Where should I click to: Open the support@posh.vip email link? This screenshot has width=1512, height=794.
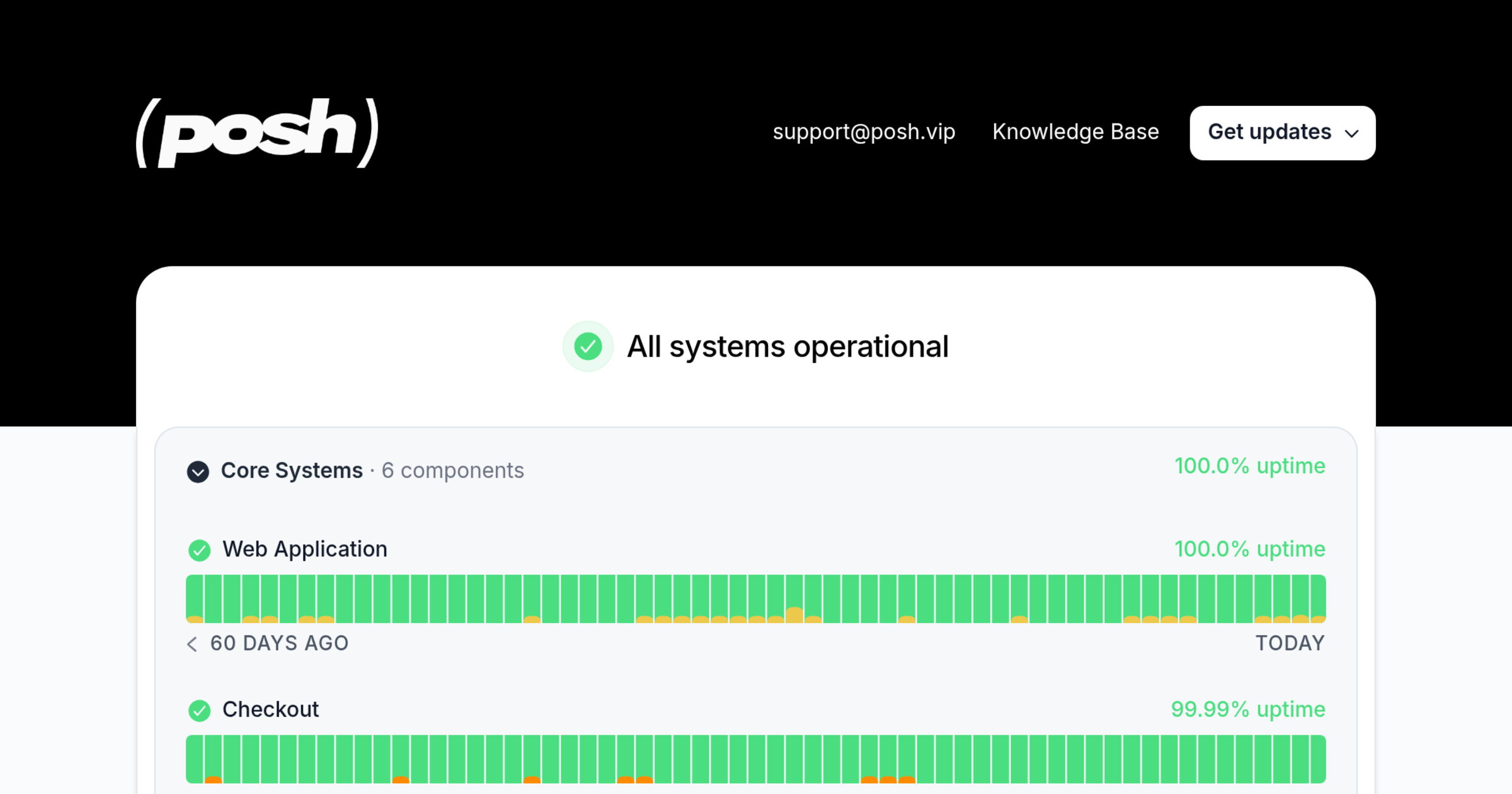[x=864, y=132]
